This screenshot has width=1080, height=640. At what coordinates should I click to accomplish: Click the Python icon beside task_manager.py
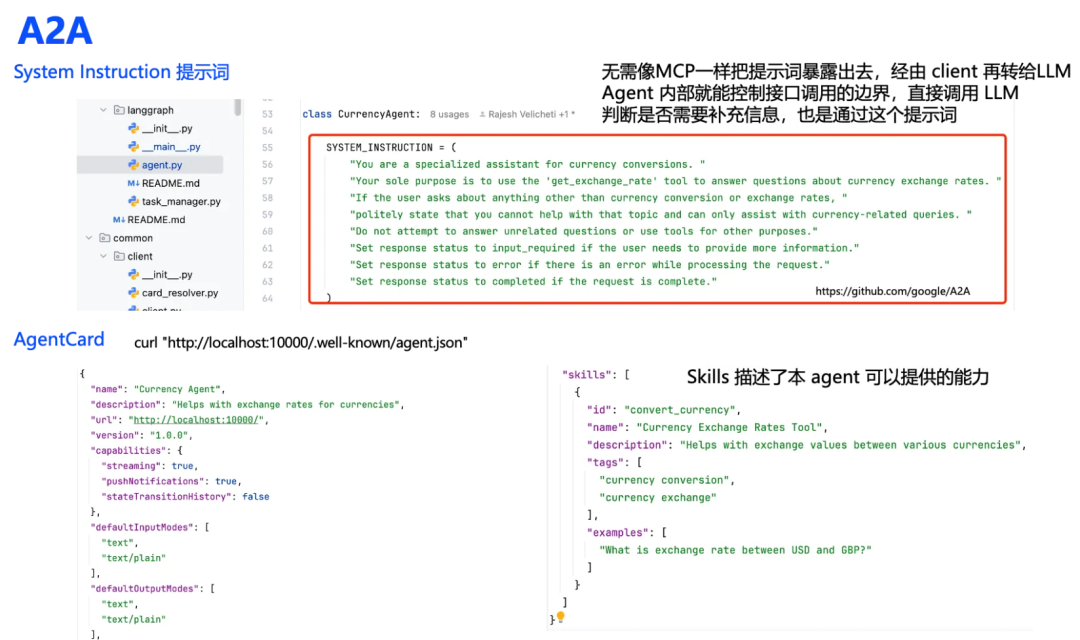(x=134, y=201)
